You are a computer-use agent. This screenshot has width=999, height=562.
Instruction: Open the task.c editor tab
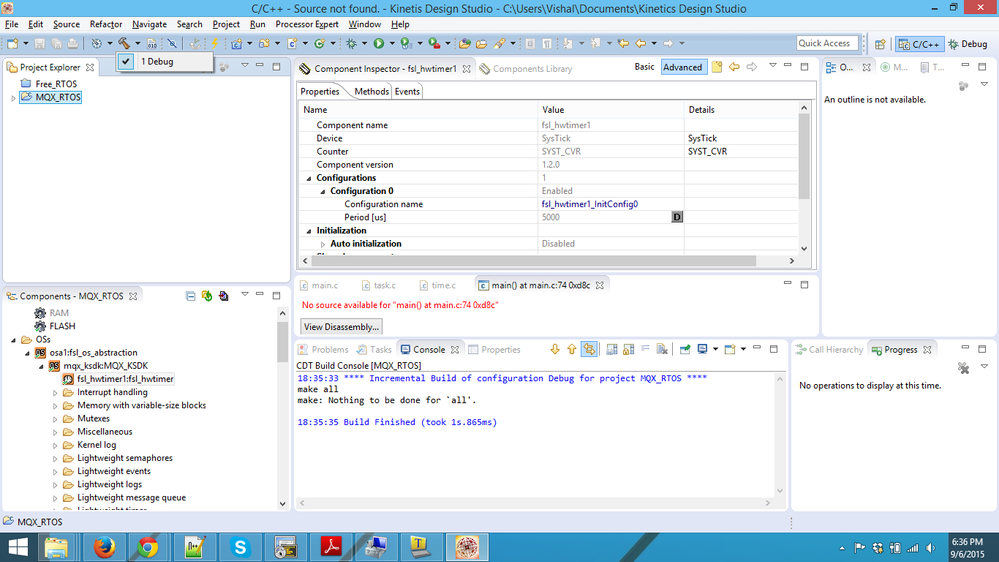pos(378,285)
